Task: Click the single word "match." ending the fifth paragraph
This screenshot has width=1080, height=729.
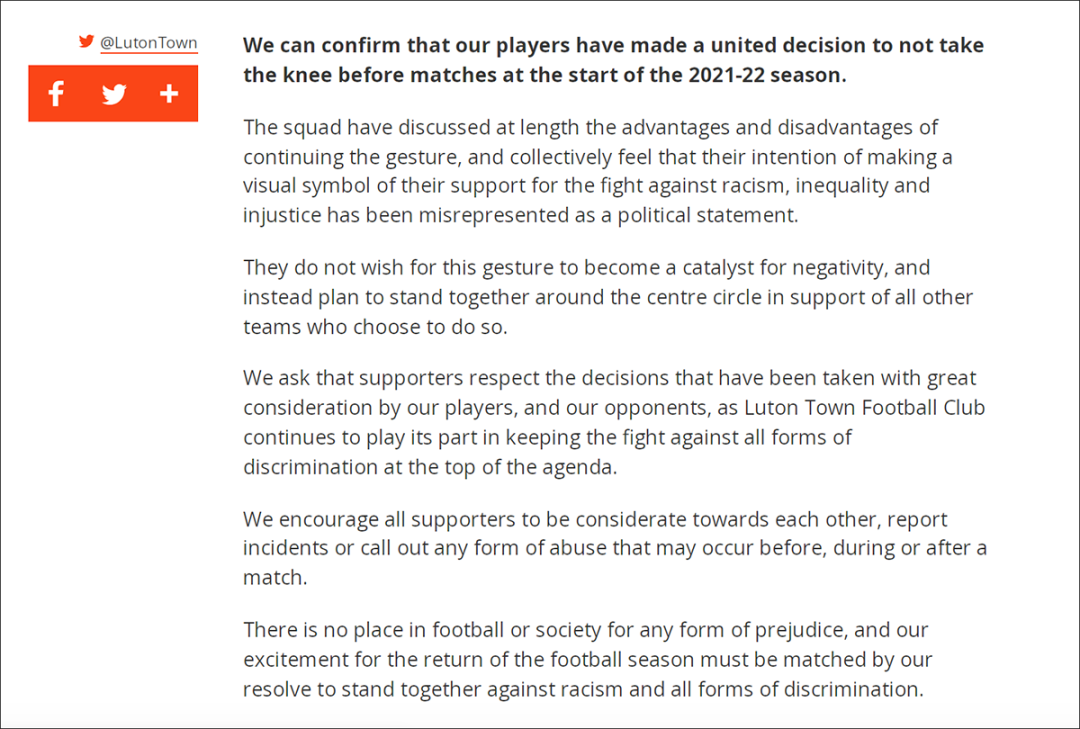Action: pos(275,577)
